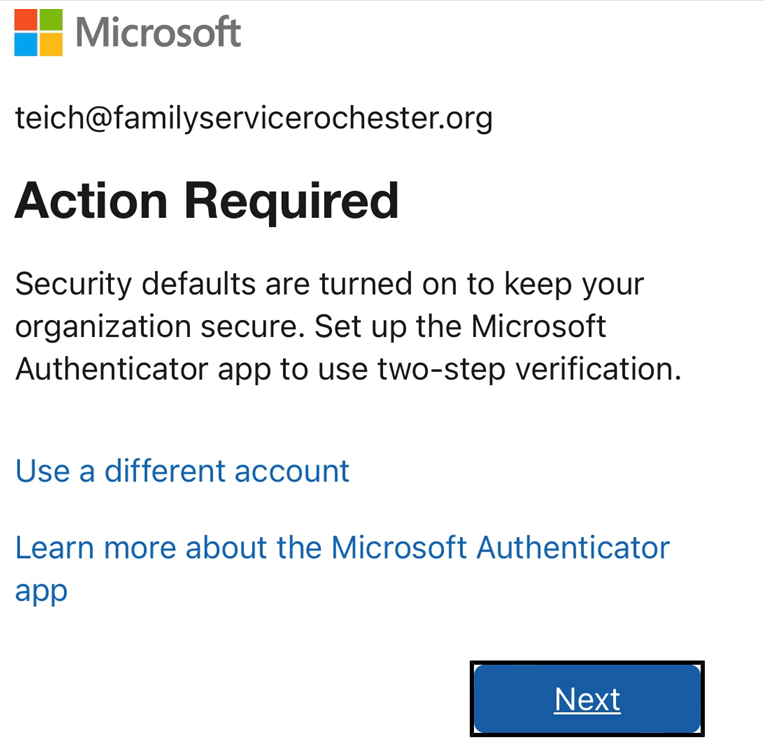Open the Use a different account link

[183, 470]
